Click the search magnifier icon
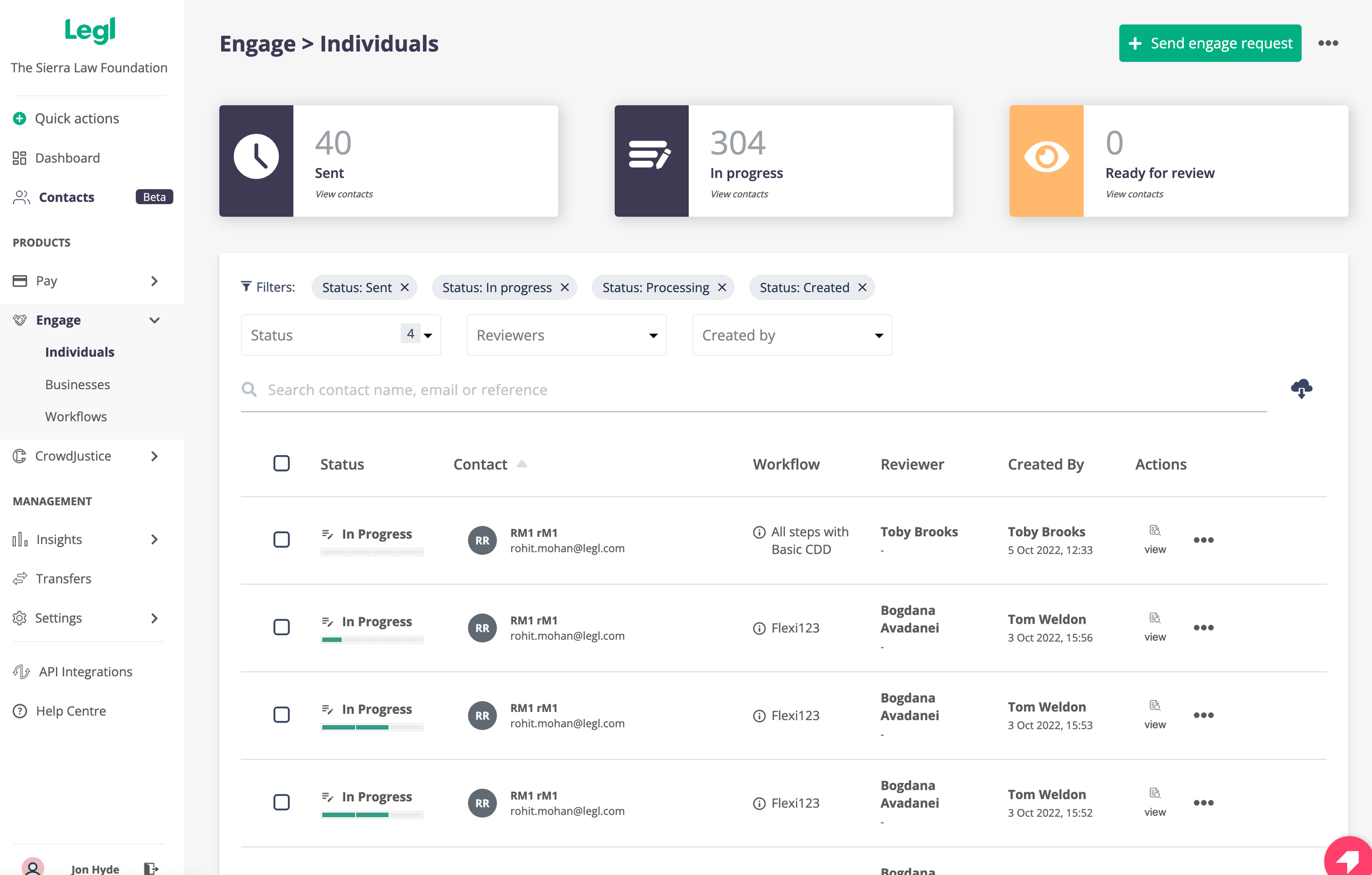Viewport: 1372px width, 875px height. click(249, 389)
